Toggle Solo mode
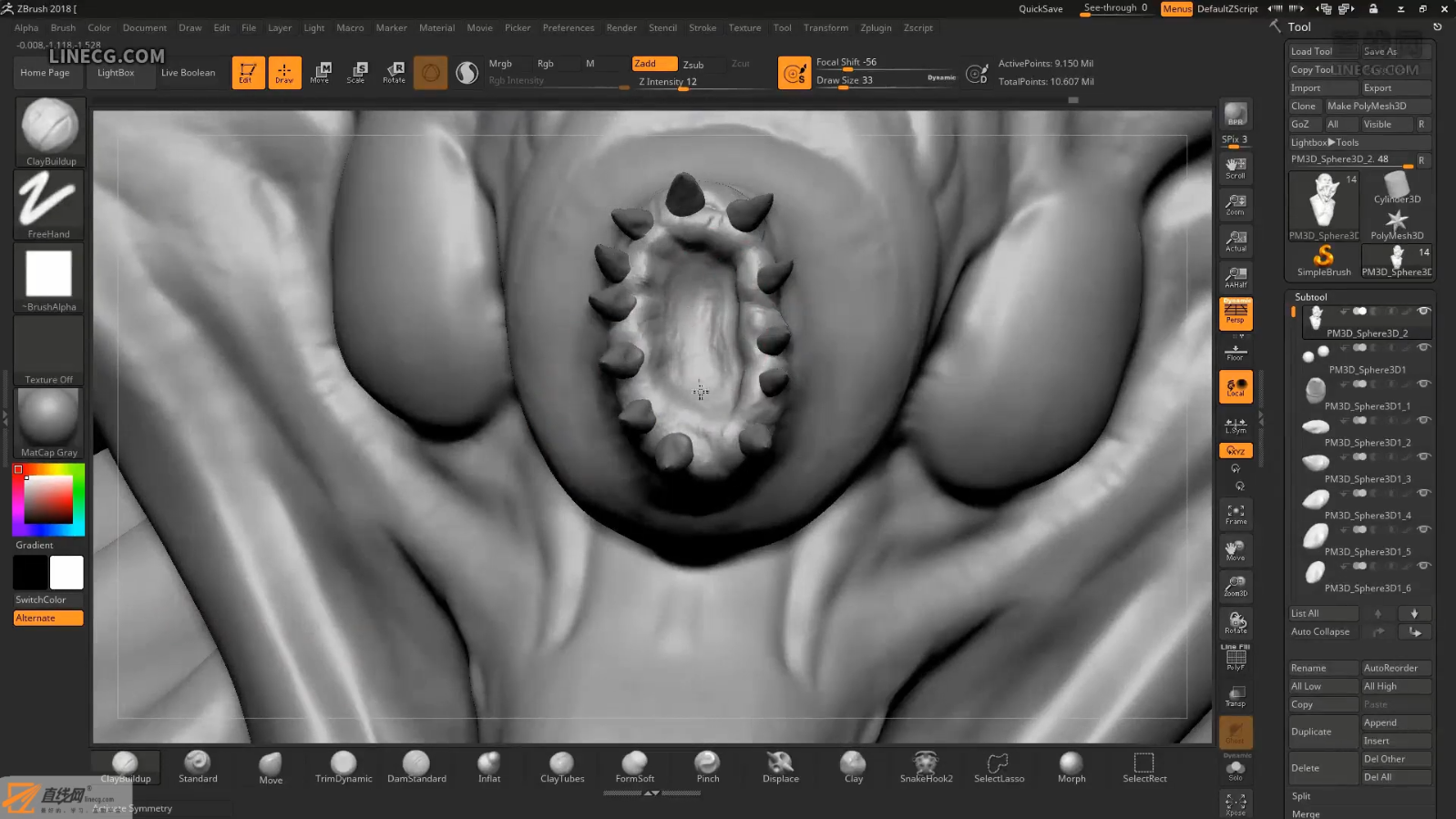This screenshot has width=1456, height=819. (x=1236, y=770)
